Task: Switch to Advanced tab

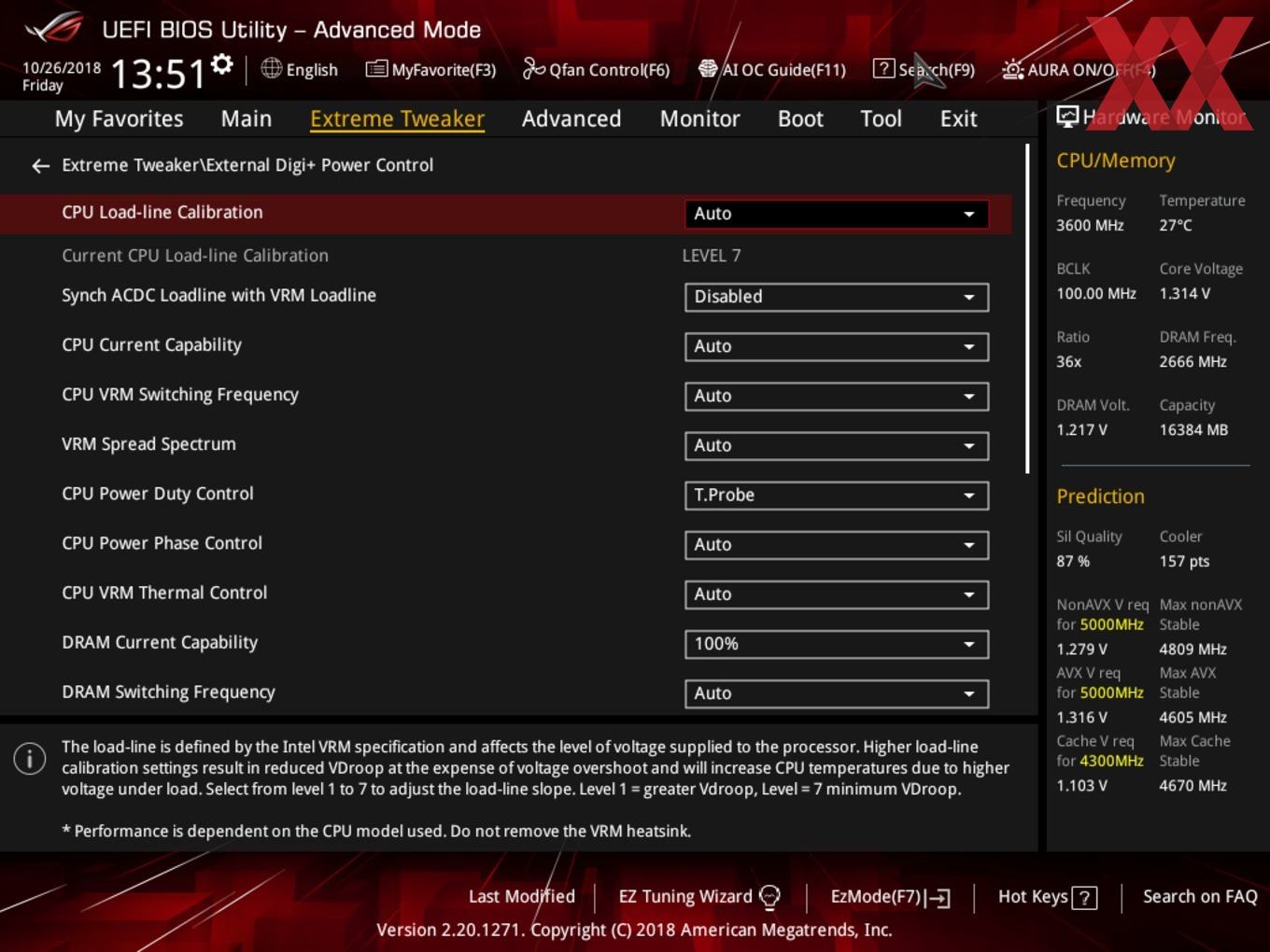Action: click(x=571, y=119)
